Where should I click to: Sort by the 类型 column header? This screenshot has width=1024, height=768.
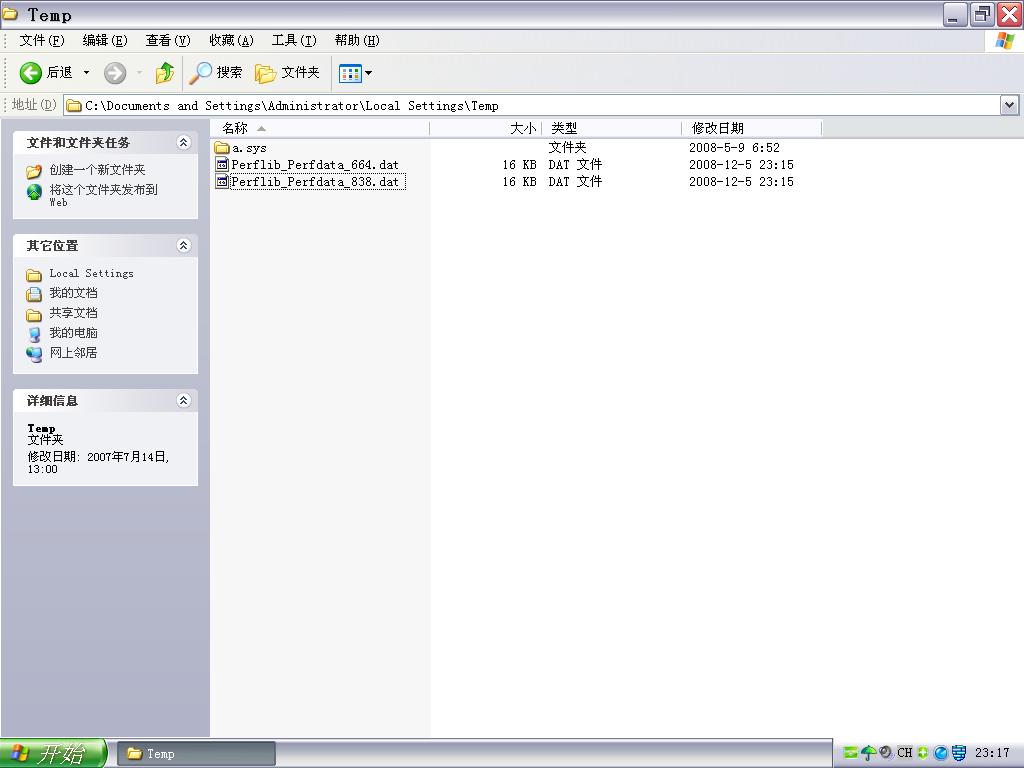pos(611,128)
